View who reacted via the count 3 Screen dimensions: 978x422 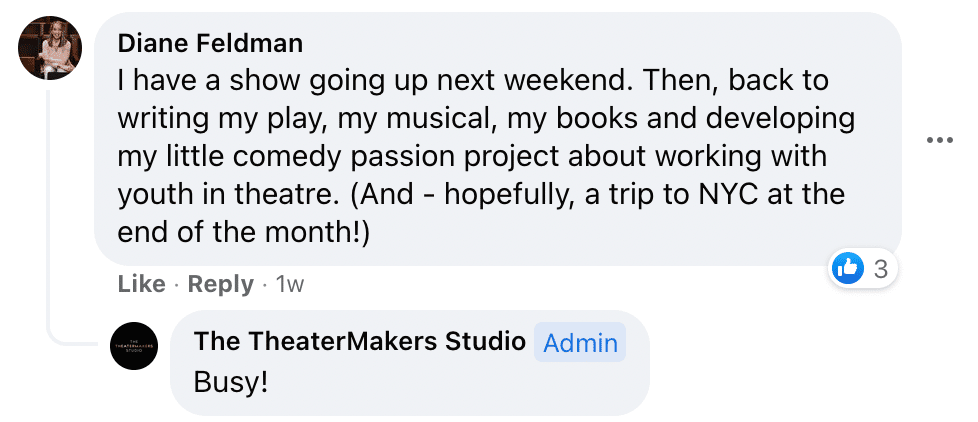[880, 268]
